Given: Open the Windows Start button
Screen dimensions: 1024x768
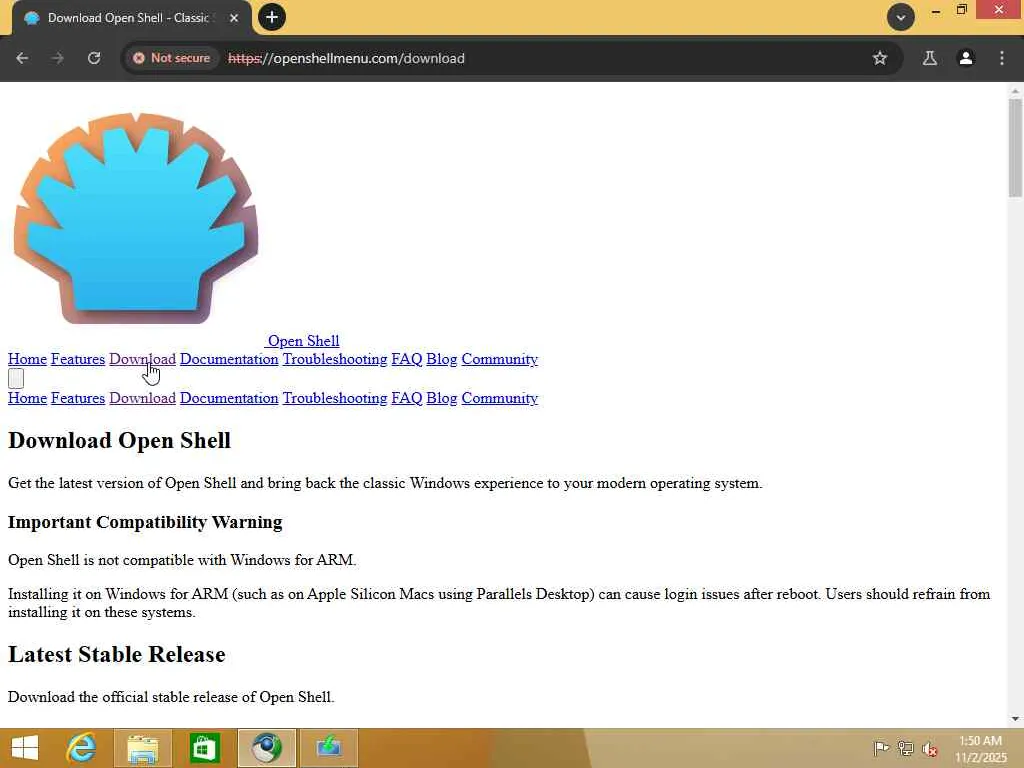Looking at the screenshot, I should [x=25, y=748].
